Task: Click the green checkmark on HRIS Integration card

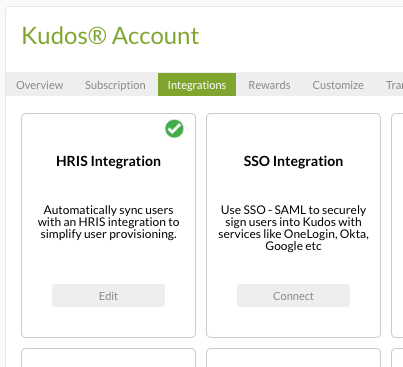Action: pyautogui.click(x=174, y=129)
